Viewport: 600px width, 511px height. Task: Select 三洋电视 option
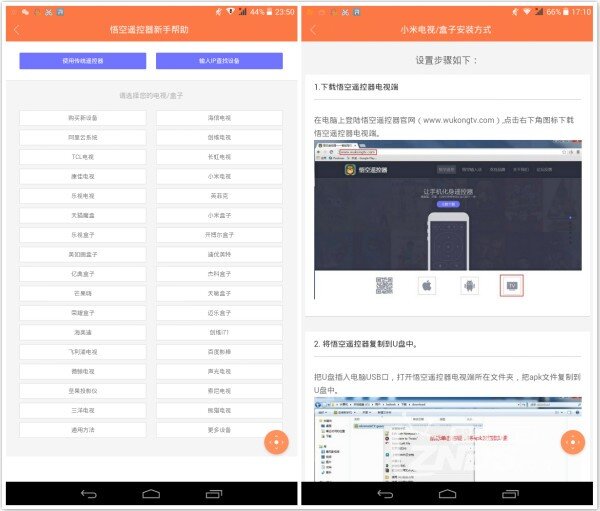(83, 411)
